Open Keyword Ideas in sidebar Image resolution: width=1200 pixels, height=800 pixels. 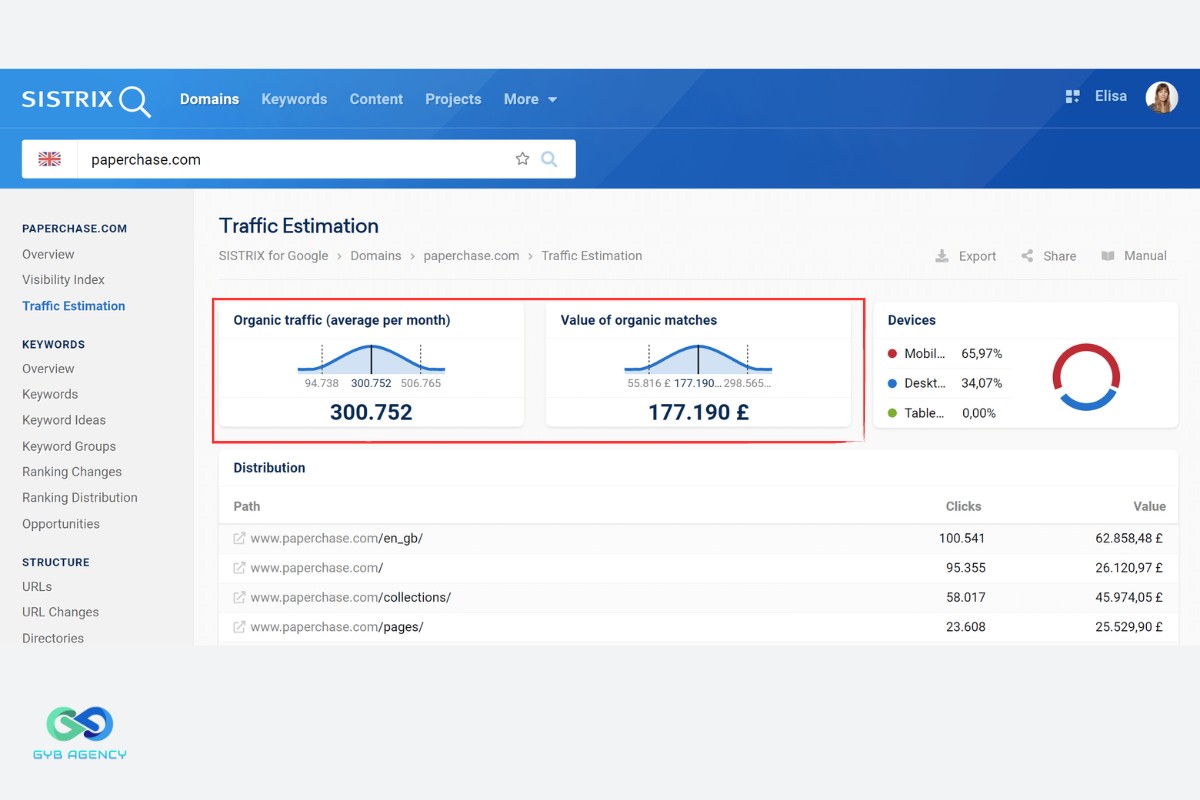pos(64,420)
